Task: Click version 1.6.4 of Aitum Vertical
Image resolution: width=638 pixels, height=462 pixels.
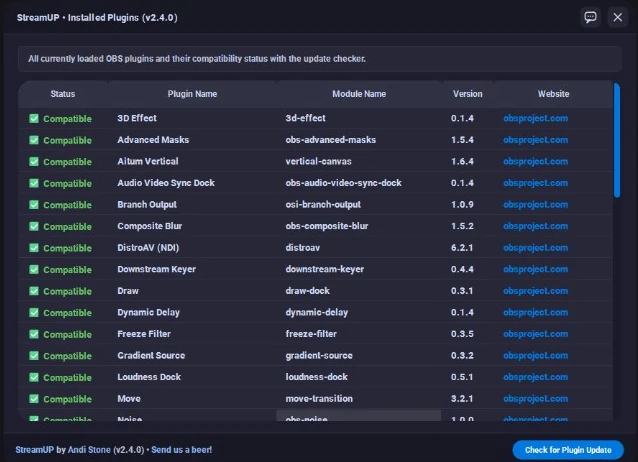Action: coord(462,162)
